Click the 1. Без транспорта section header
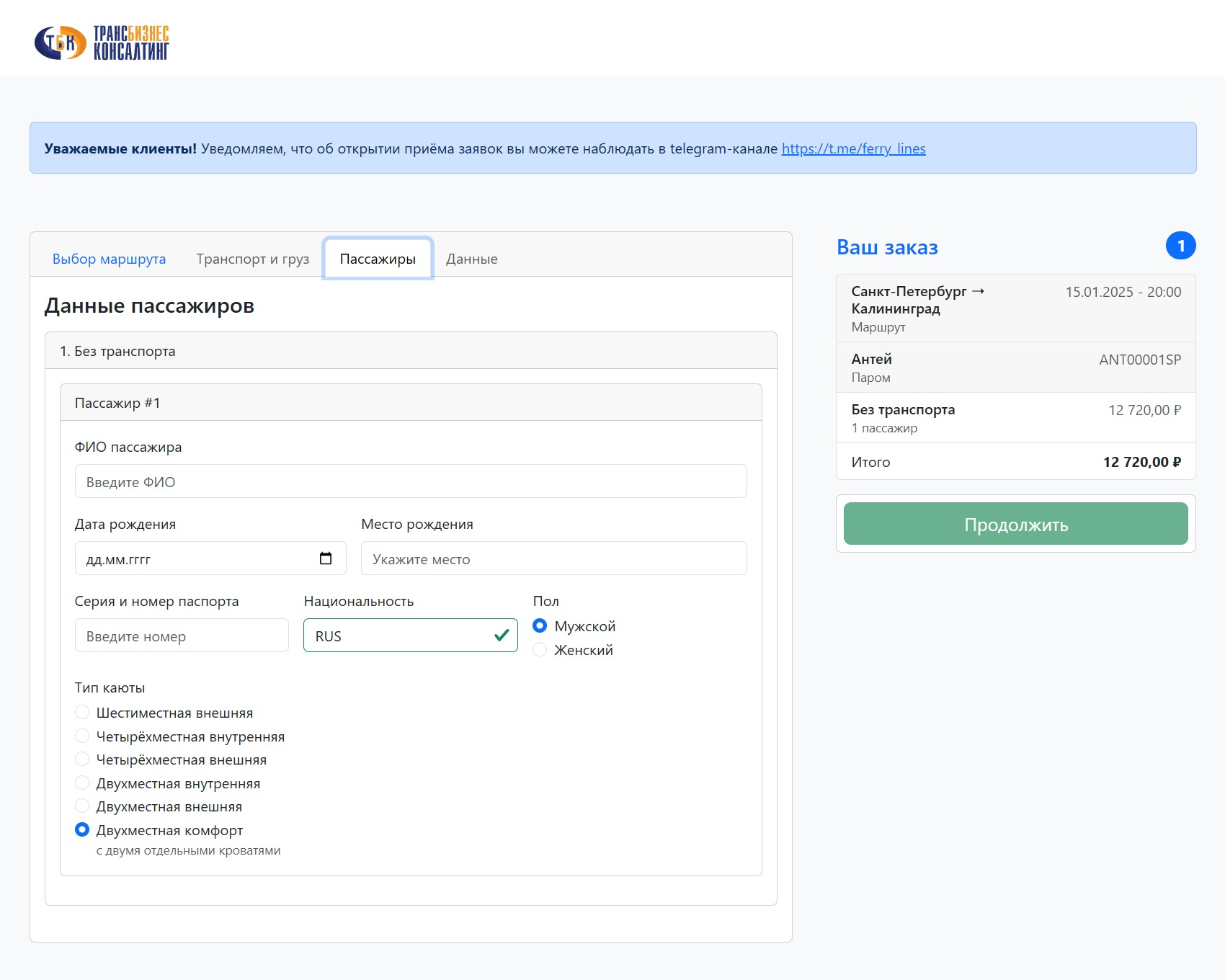 click(411, 351)
